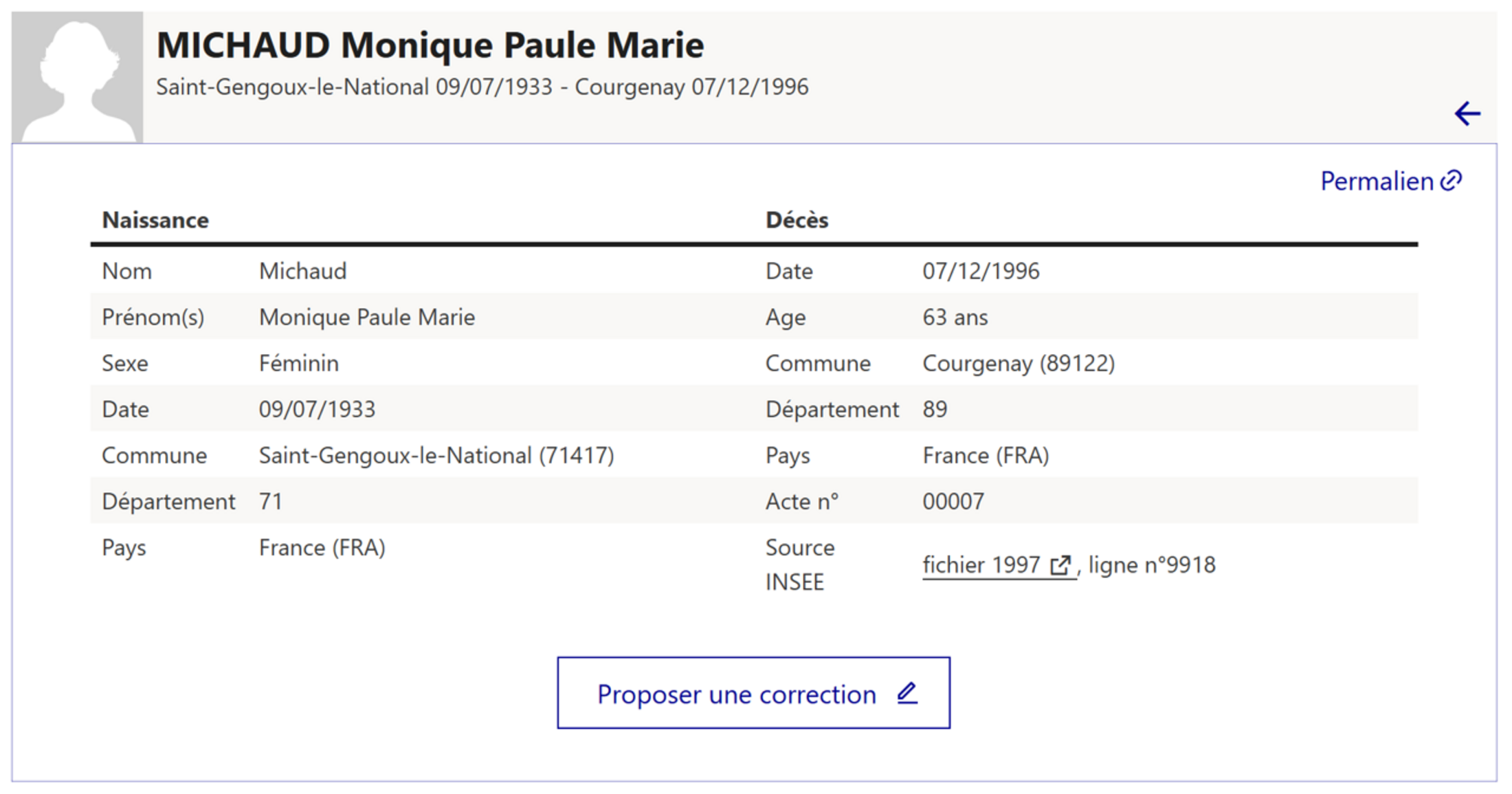Viewport: 1512px width, 794px height.
Task: Click the external link icon beside fichier 1997
Action: click(x=1060, y=565)
